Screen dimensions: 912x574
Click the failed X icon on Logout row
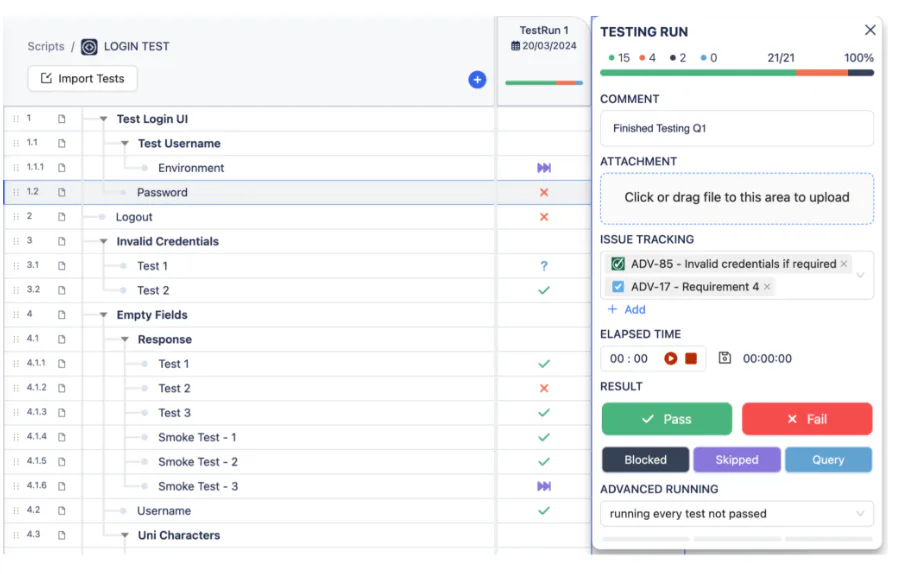click(x=544, y=217)
